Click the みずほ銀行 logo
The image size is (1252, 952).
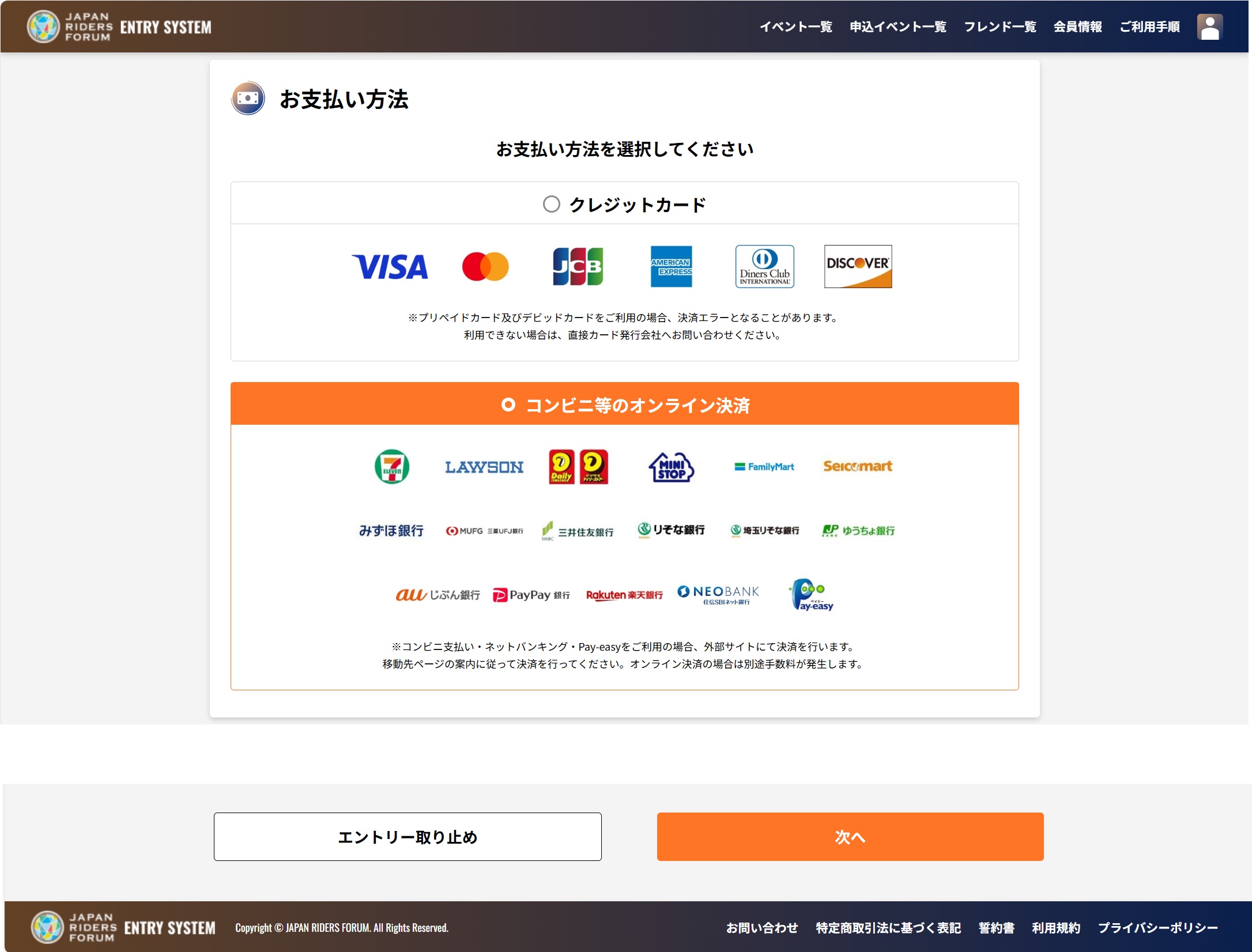(x=391, y=530)
